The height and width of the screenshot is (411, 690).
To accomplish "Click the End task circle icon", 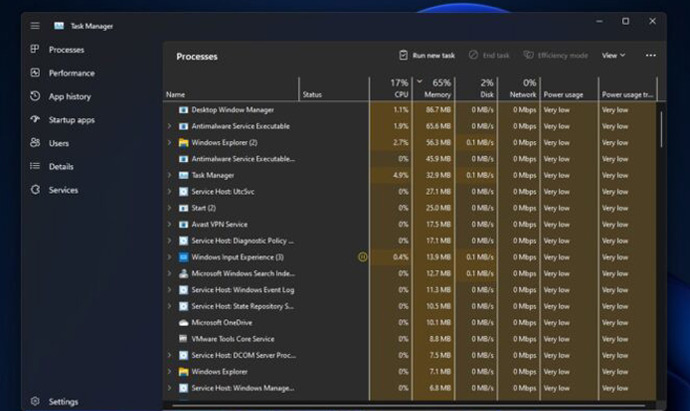I will (473, 55).
